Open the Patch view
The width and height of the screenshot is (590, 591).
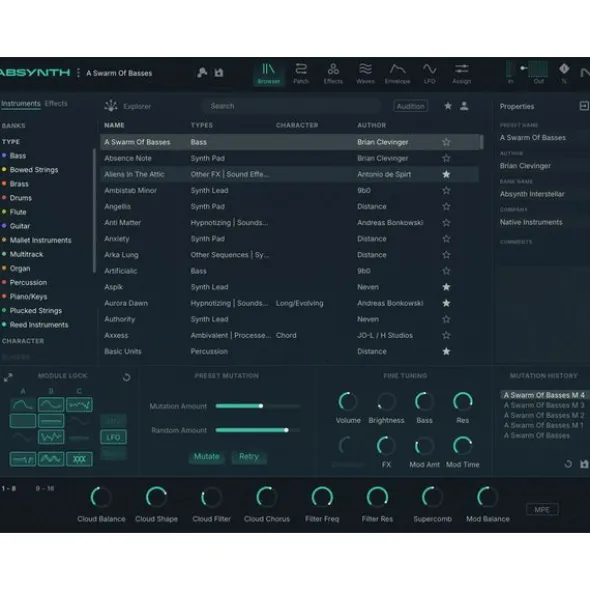301,73
